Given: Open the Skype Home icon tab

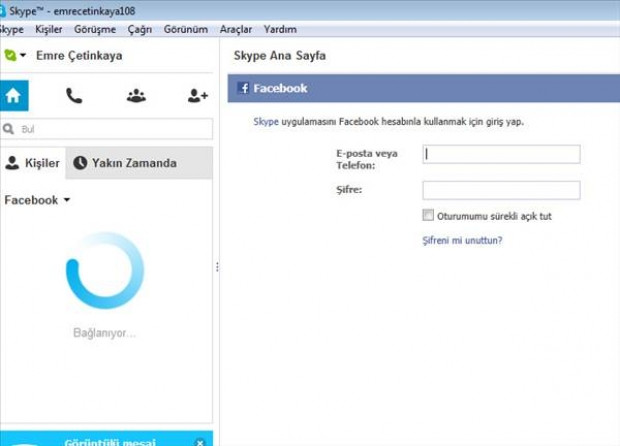Looking at the screenshot, I should [x=14, y=96].
